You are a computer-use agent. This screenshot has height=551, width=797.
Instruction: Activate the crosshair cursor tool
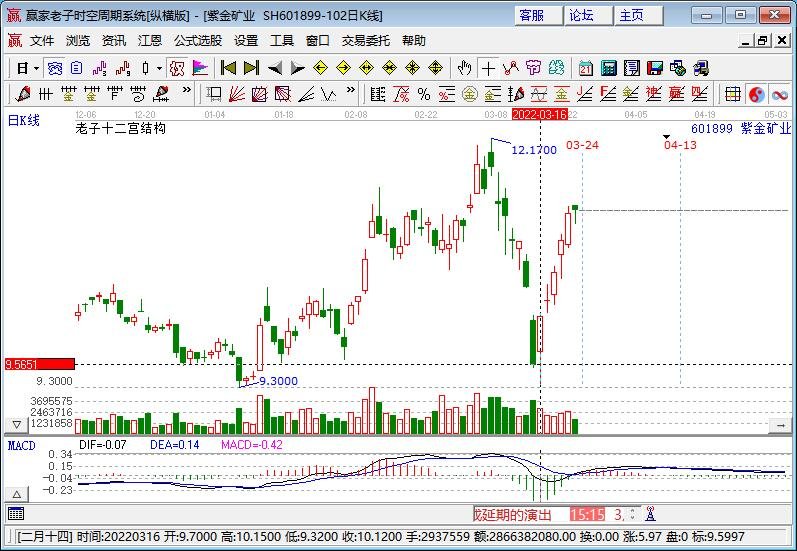[488, 68]
